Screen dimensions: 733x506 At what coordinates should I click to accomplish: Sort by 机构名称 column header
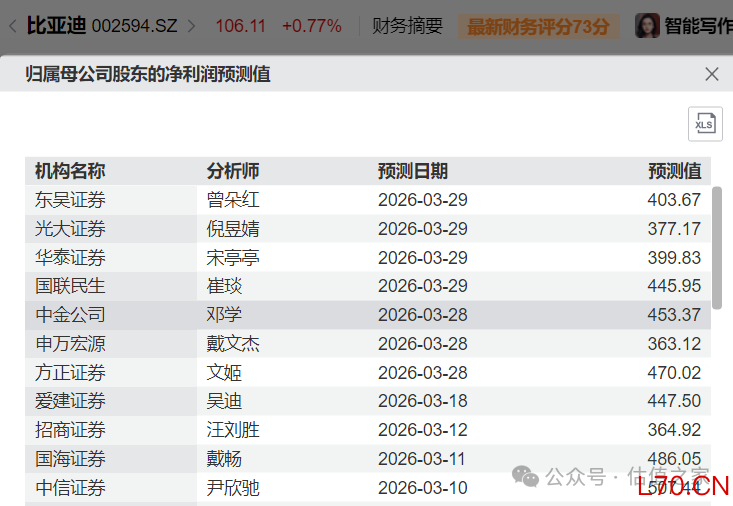coord(70,171)
